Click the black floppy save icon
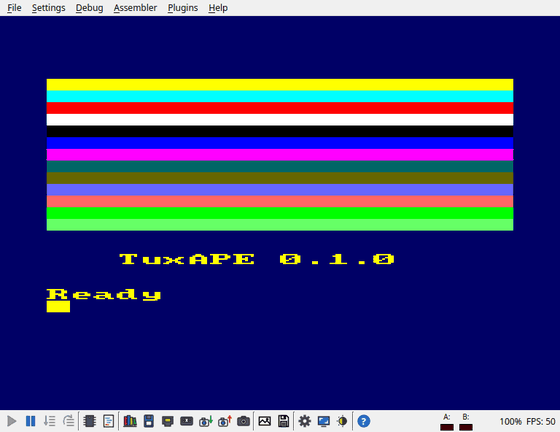The width and height of the screenshot is (560, 432). click(x=284, y=421)
